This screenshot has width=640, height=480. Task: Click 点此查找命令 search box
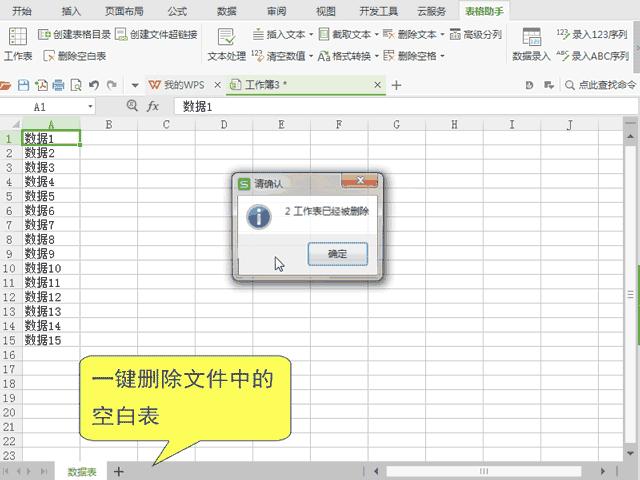point(600,85)
